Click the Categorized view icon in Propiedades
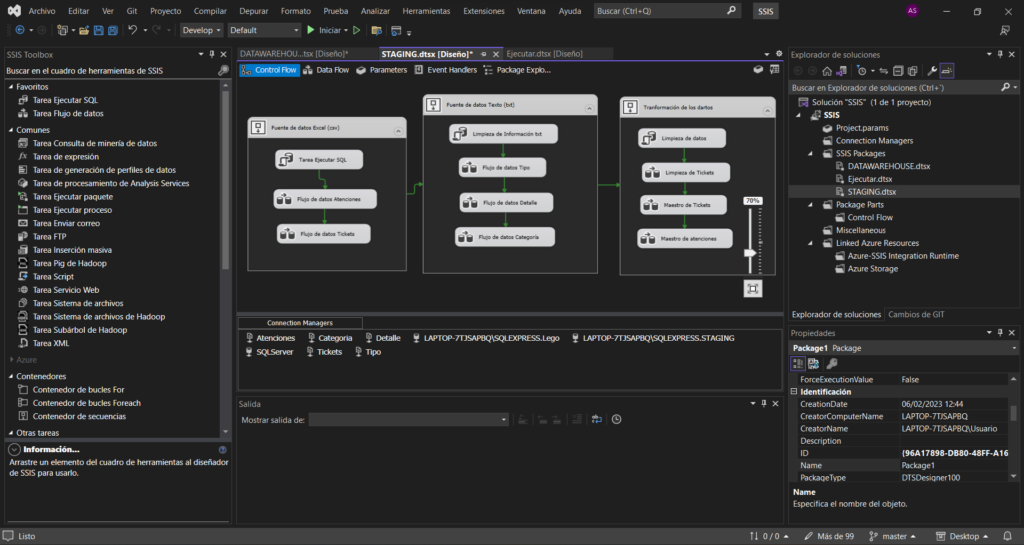The width and height of the screenshot is (1024, 545). 799,363
